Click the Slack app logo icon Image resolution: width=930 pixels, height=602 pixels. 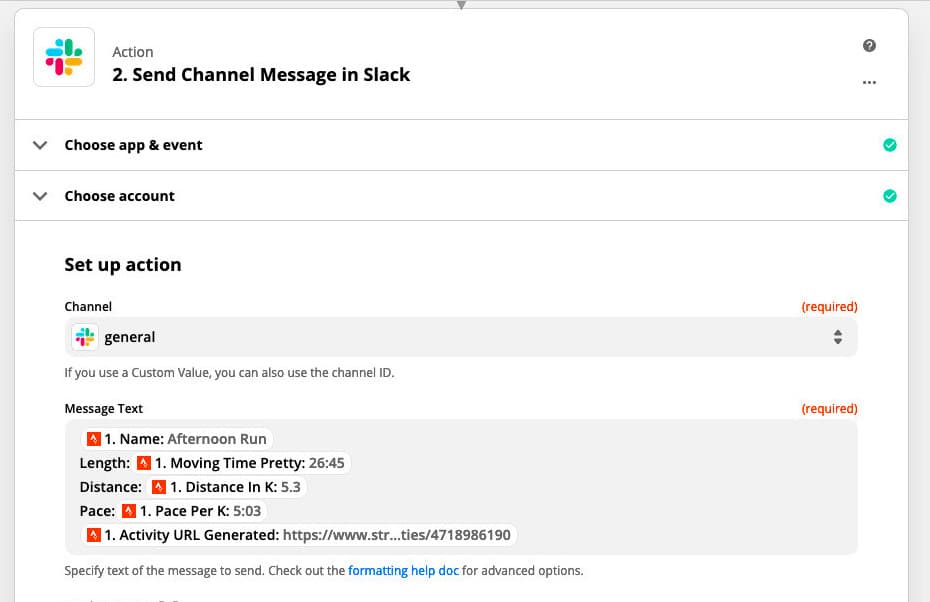coord(64,57)
